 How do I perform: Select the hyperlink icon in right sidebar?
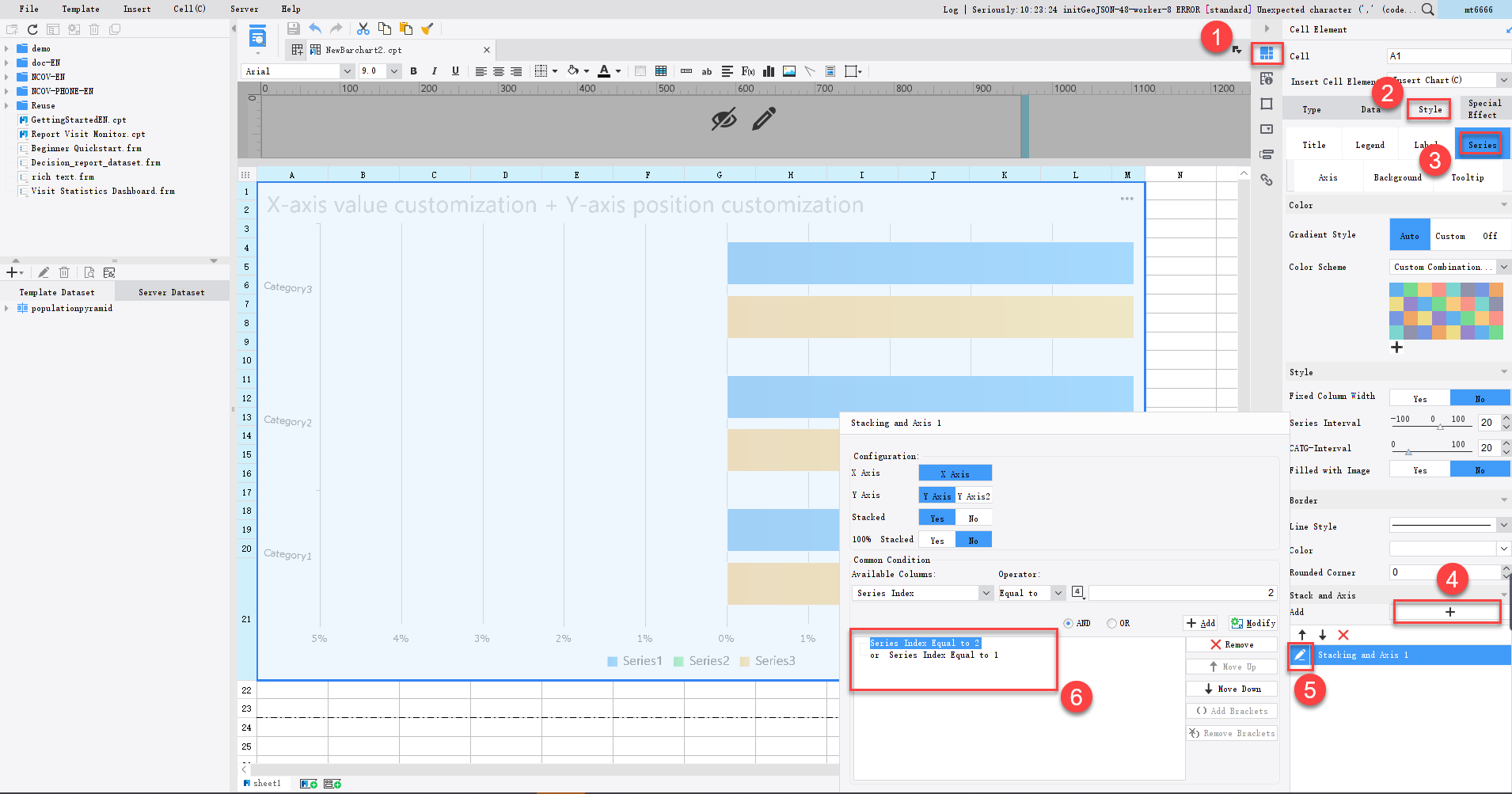pos(1267,180)
